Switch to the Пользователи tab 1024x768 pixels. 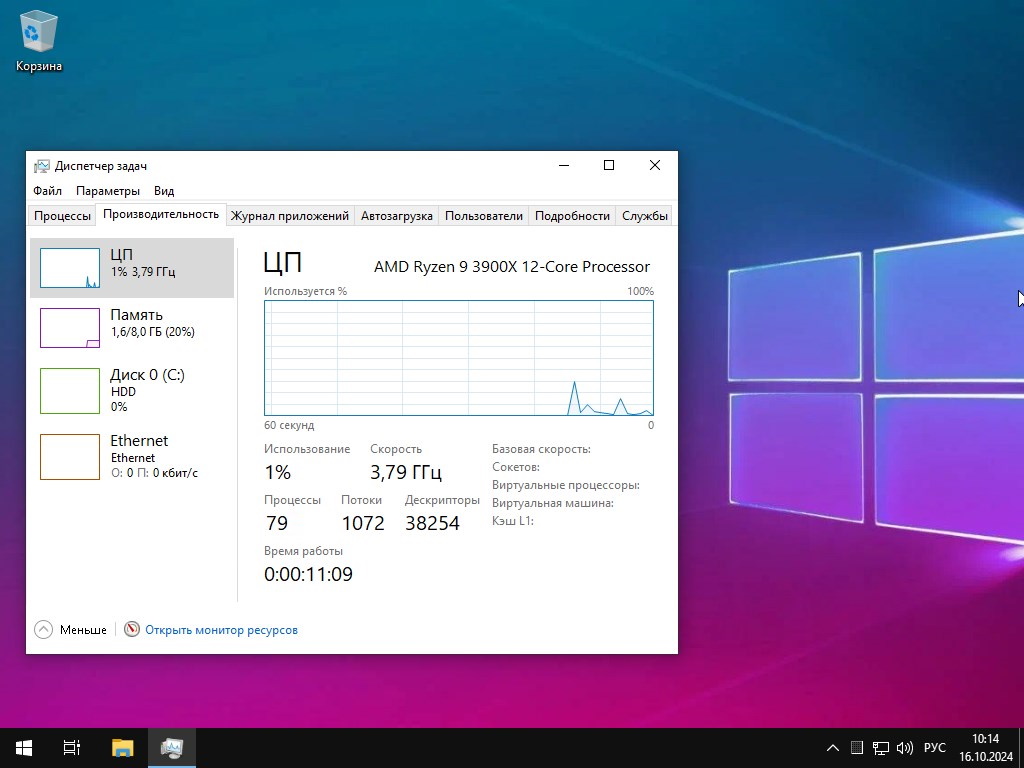(483, 216)
